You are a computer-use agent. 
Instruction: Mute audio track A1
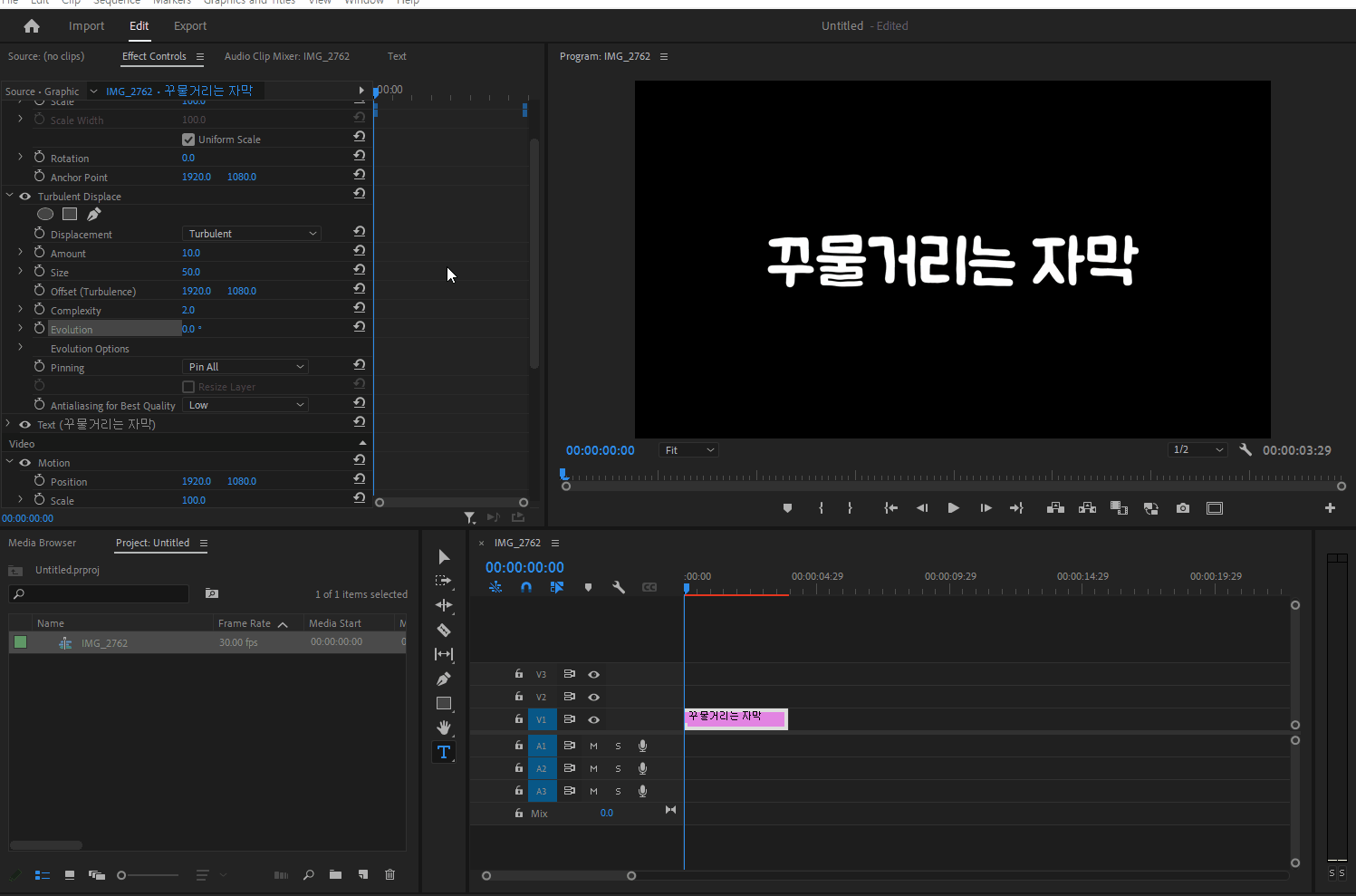coord(593,746)
